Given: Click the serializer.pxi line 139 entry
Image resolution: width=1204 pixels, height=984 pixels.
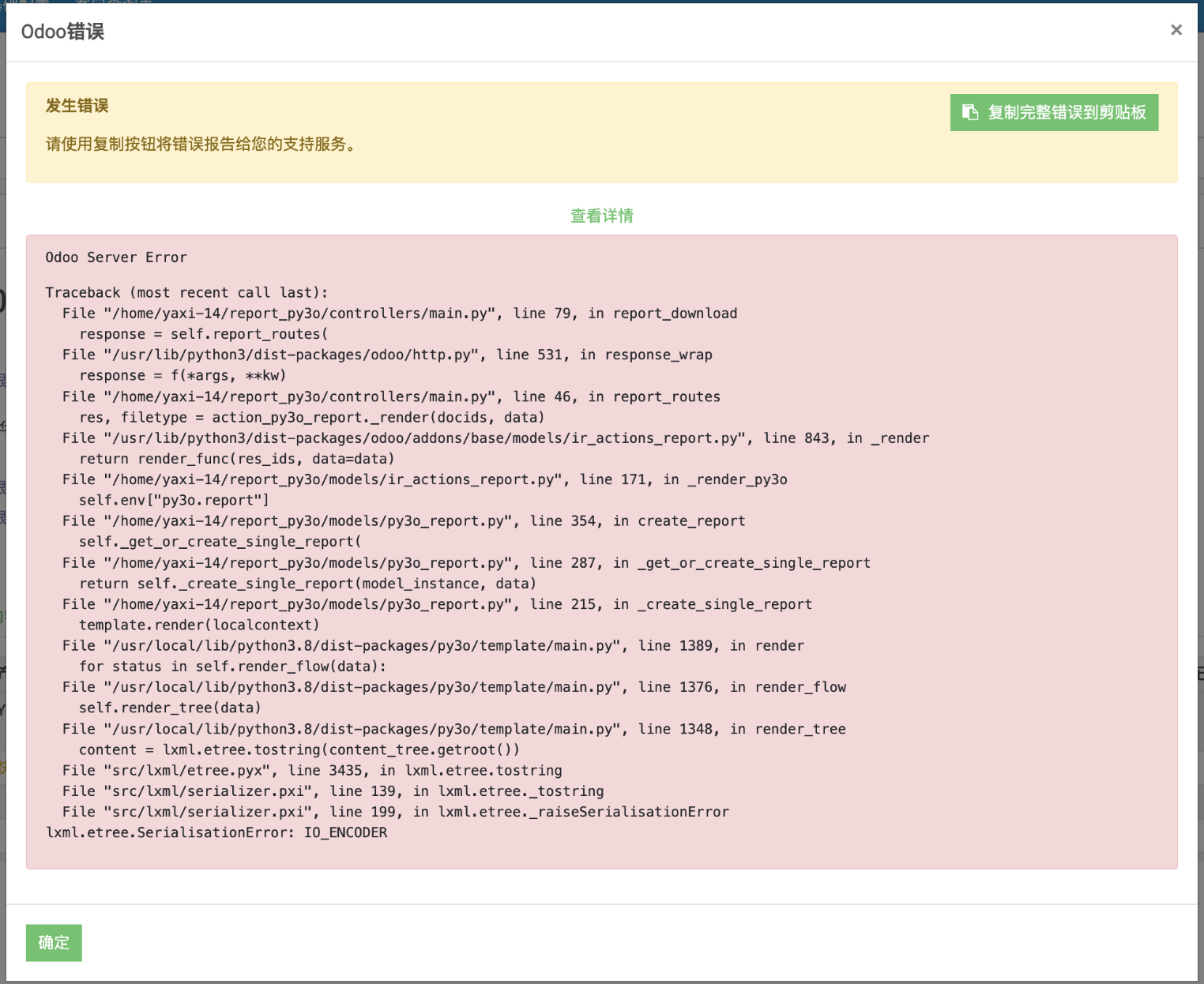Looking at the screenshot, I should coord(333,791).
